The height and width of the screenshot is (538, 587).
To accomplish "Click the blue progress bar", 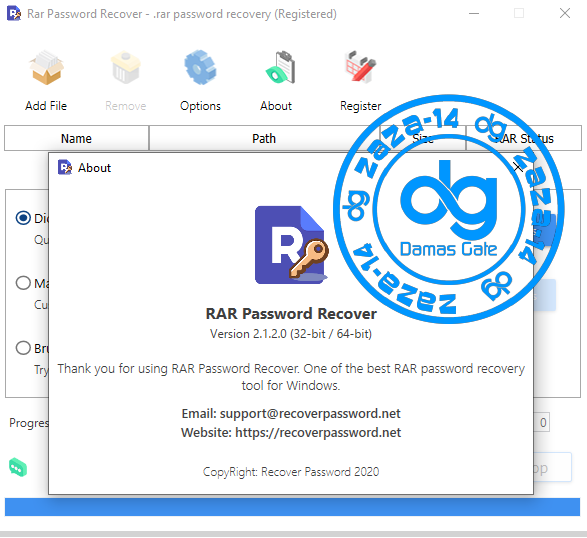I will [x=292, y=507].
